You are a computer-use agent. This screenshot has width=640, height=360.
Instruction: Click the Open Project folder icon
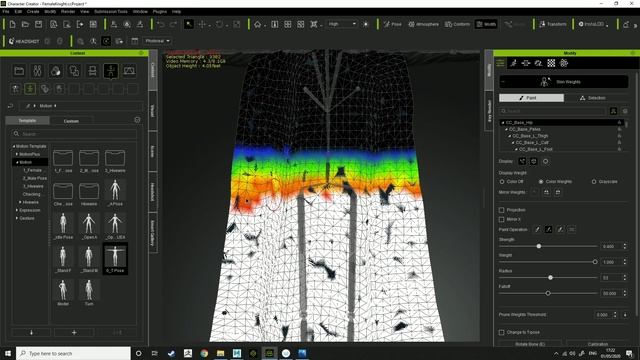(x=25, y=24)
